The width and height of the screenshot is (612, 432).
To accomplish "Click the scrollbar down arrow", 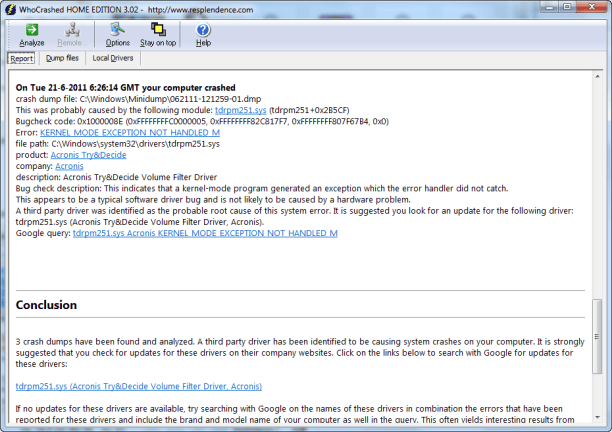I will pyautogui.click(x=598, y=417).
